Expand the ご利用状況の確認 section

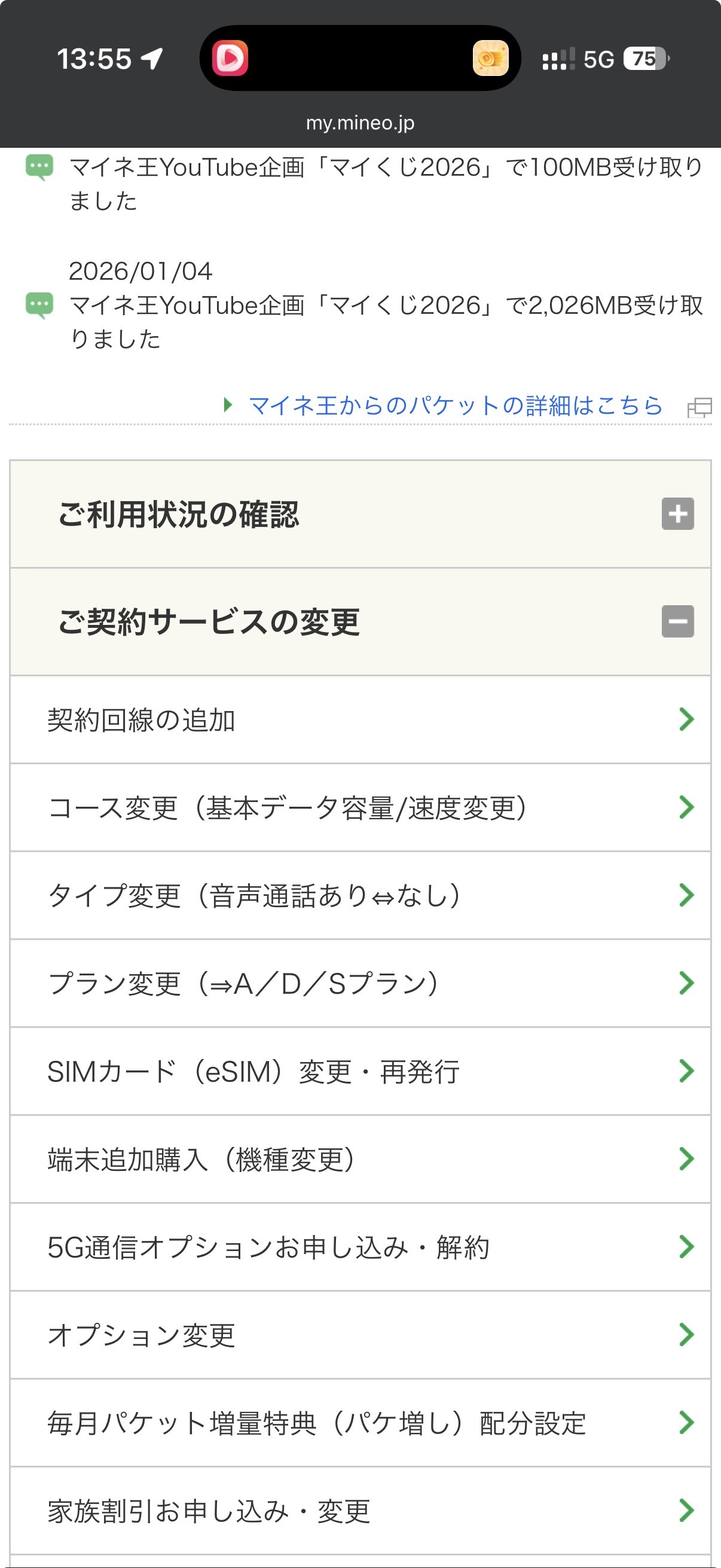(x=179, y=514)
